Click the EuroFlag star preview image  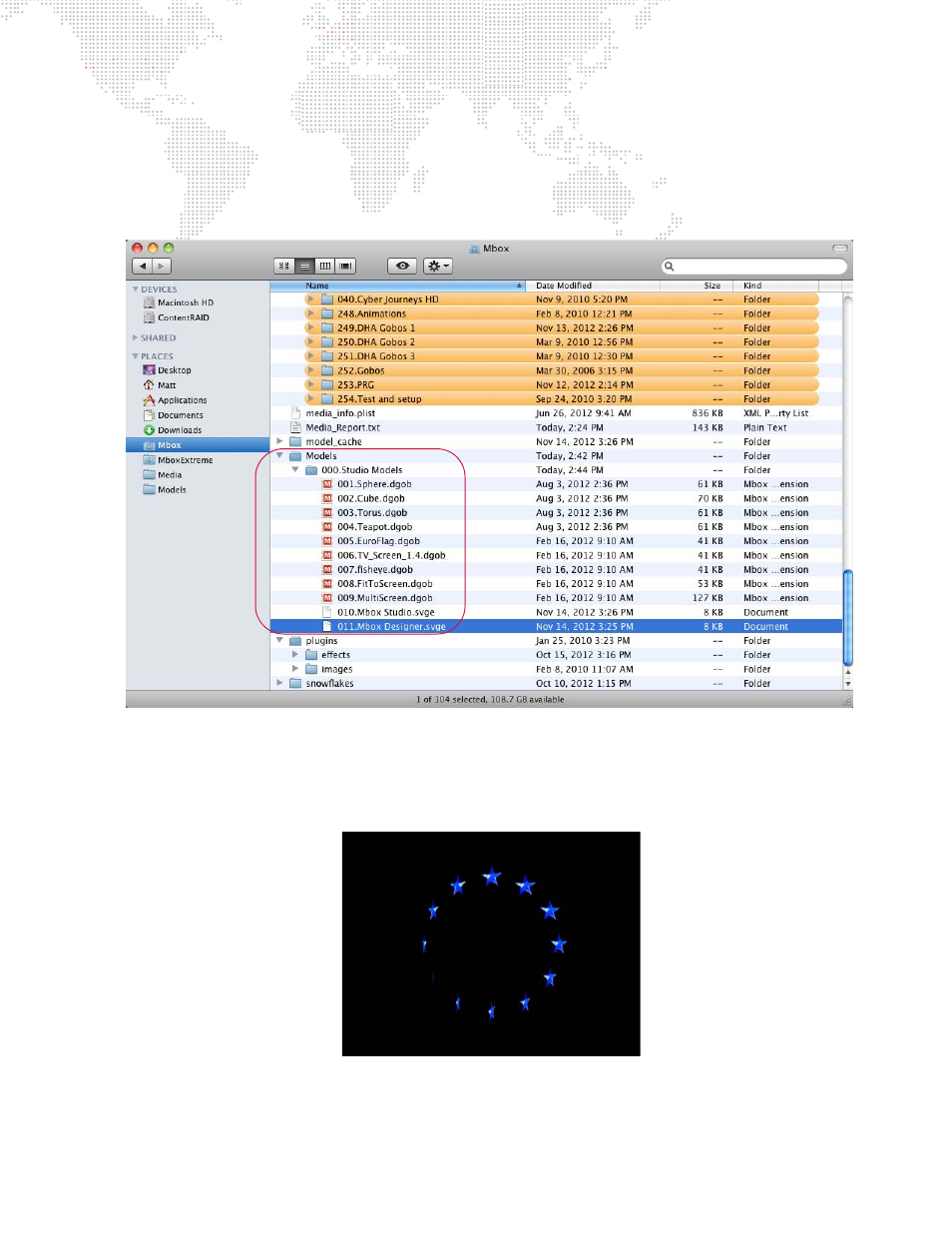coord(491,943)
